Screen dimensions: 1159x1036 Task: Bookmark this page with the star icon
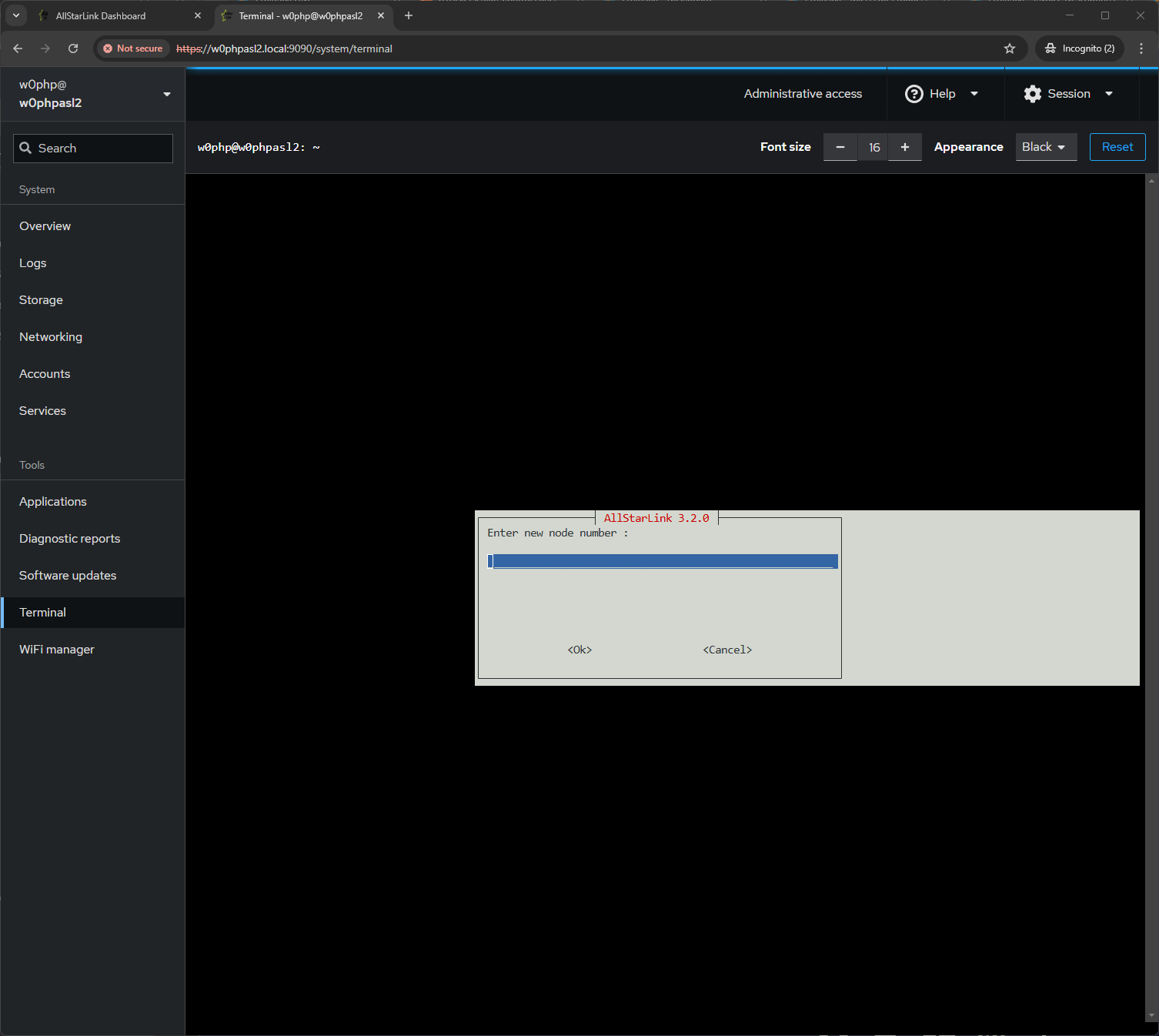point(1010,48)
